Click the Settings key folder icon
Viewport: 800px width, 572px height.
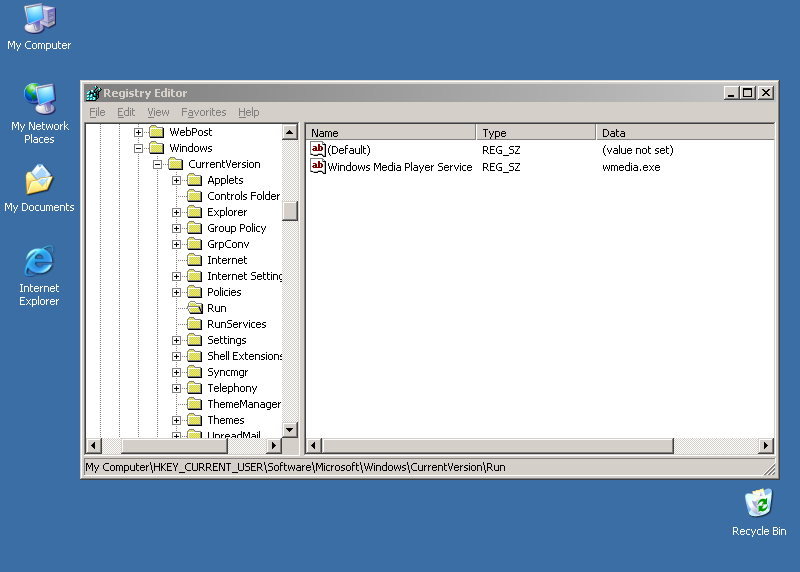point(194,340)
